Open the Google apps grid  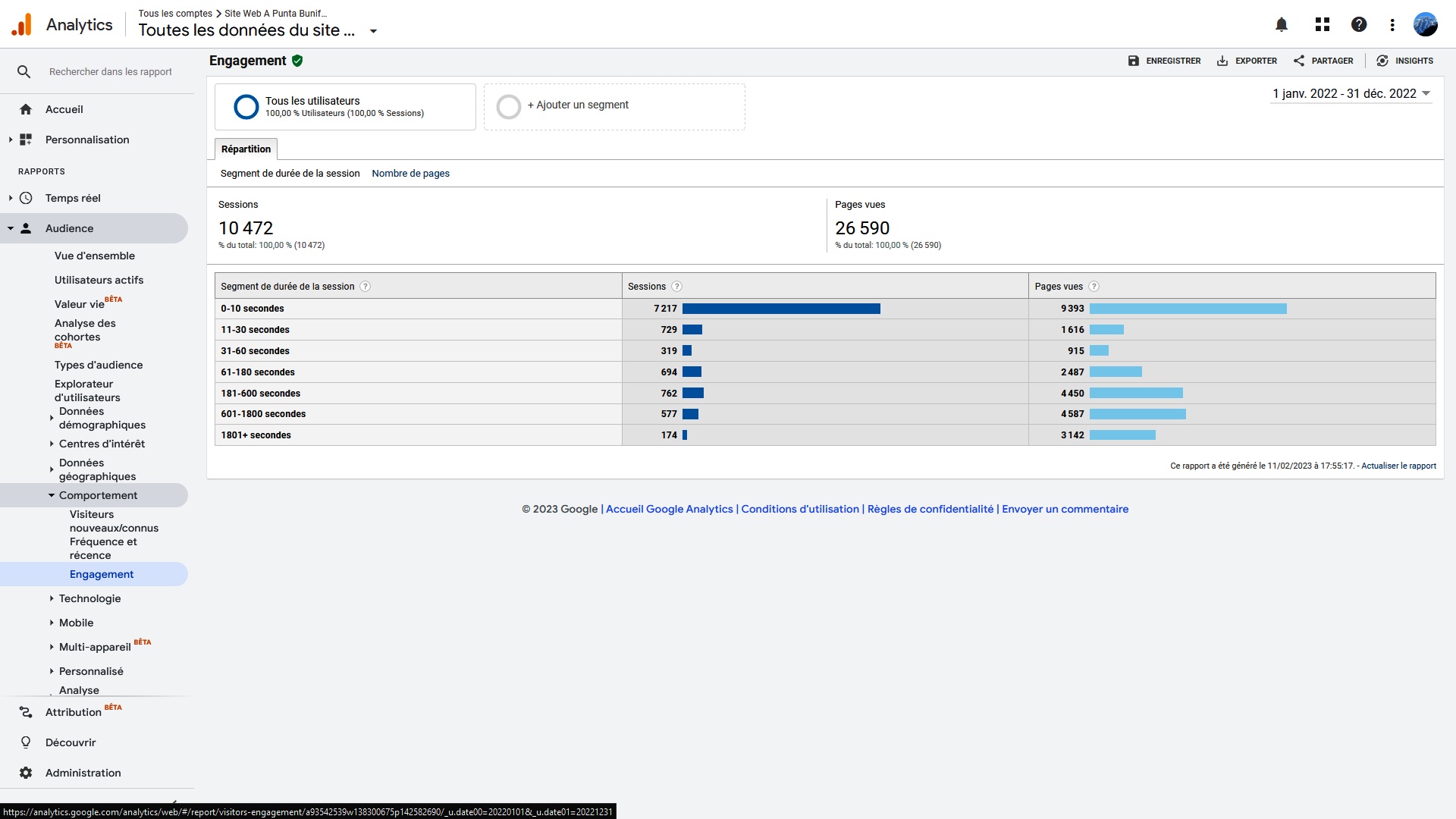(x=1323, y=24)
